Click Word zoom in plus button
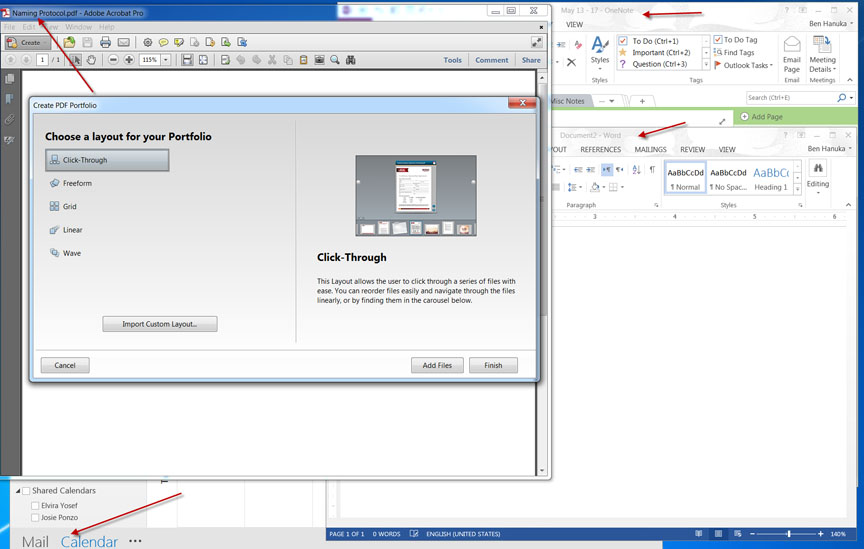 (x=820, y=534)
